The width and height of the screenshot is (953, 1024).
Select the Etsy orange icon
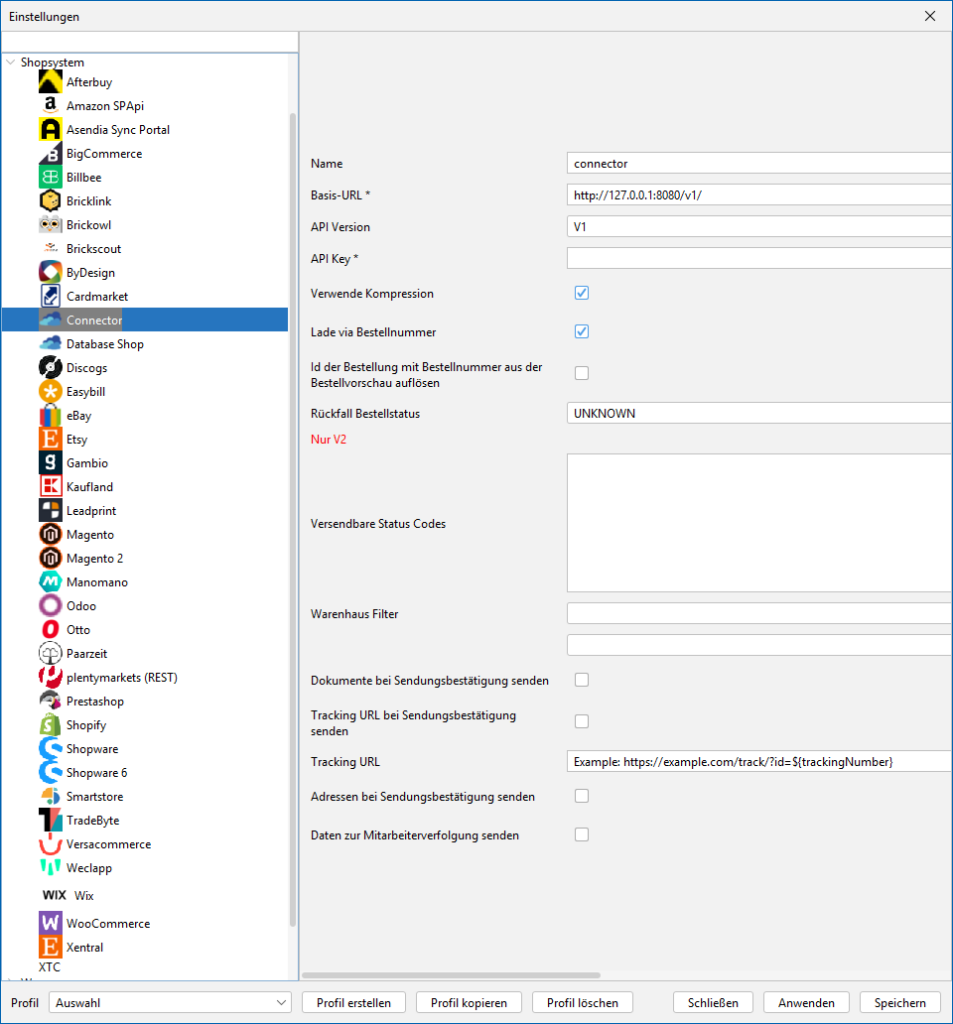(x=50, y=439)
